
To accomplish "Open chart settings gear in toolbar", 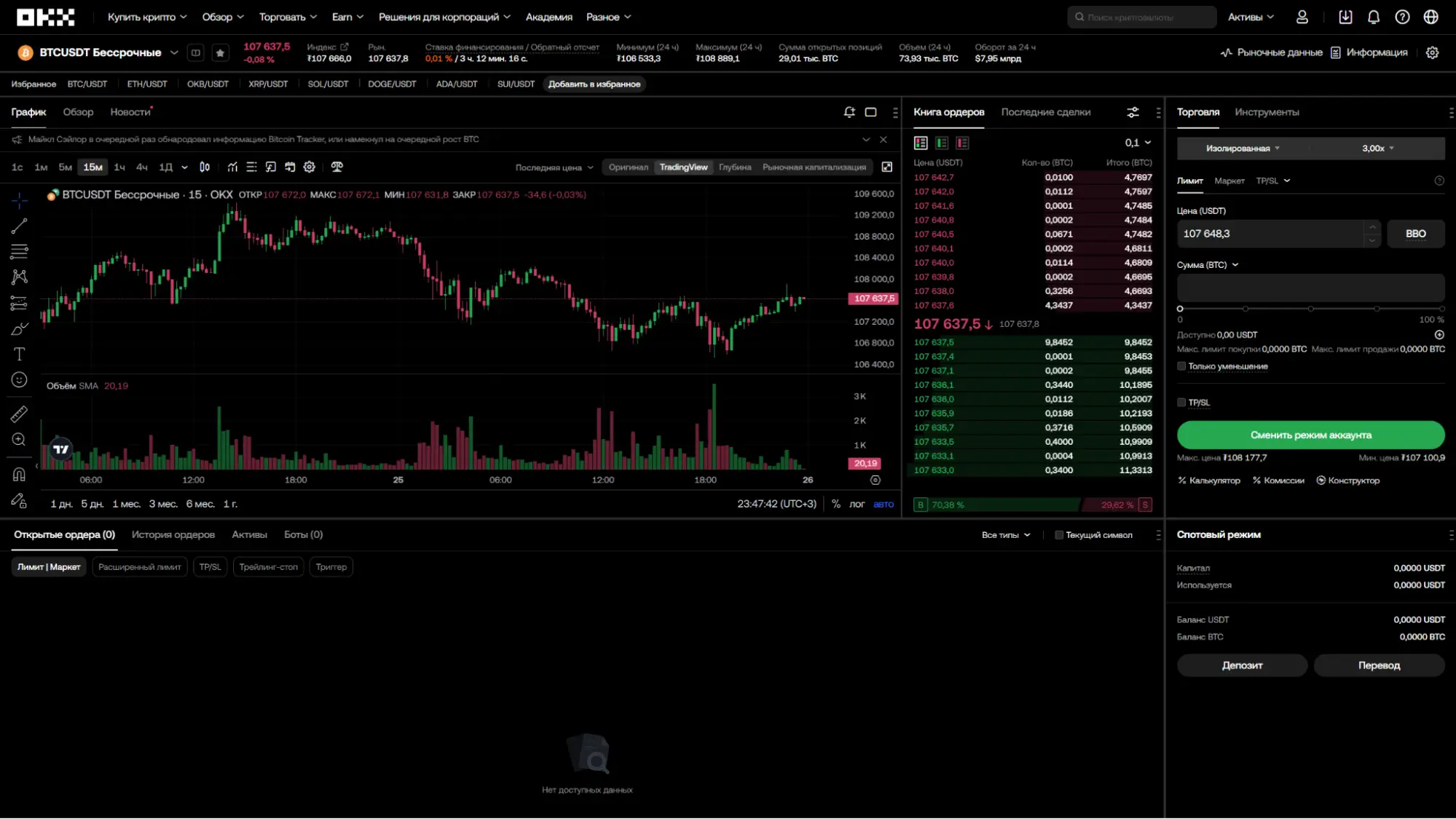I will (x=310, y=167).
